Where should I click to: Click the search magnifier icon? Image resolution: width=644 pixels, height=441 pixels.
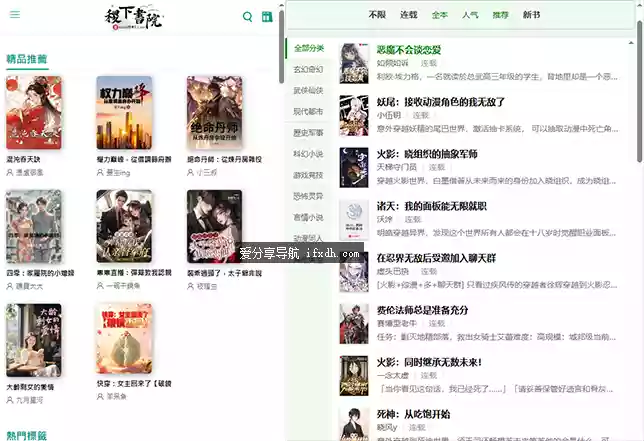coord(247,16)
